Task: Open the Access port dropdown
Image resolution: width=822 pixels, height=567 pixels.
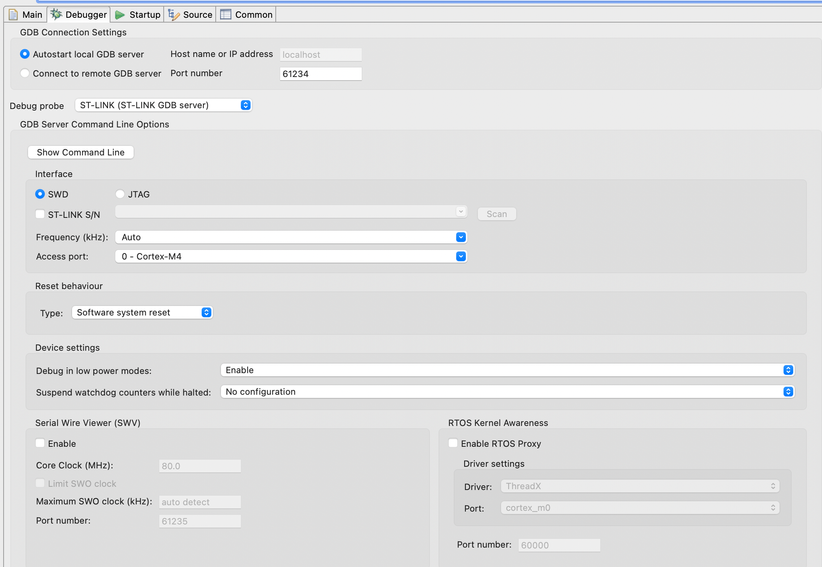Action: pyautogui.click(x=291, y=256)
